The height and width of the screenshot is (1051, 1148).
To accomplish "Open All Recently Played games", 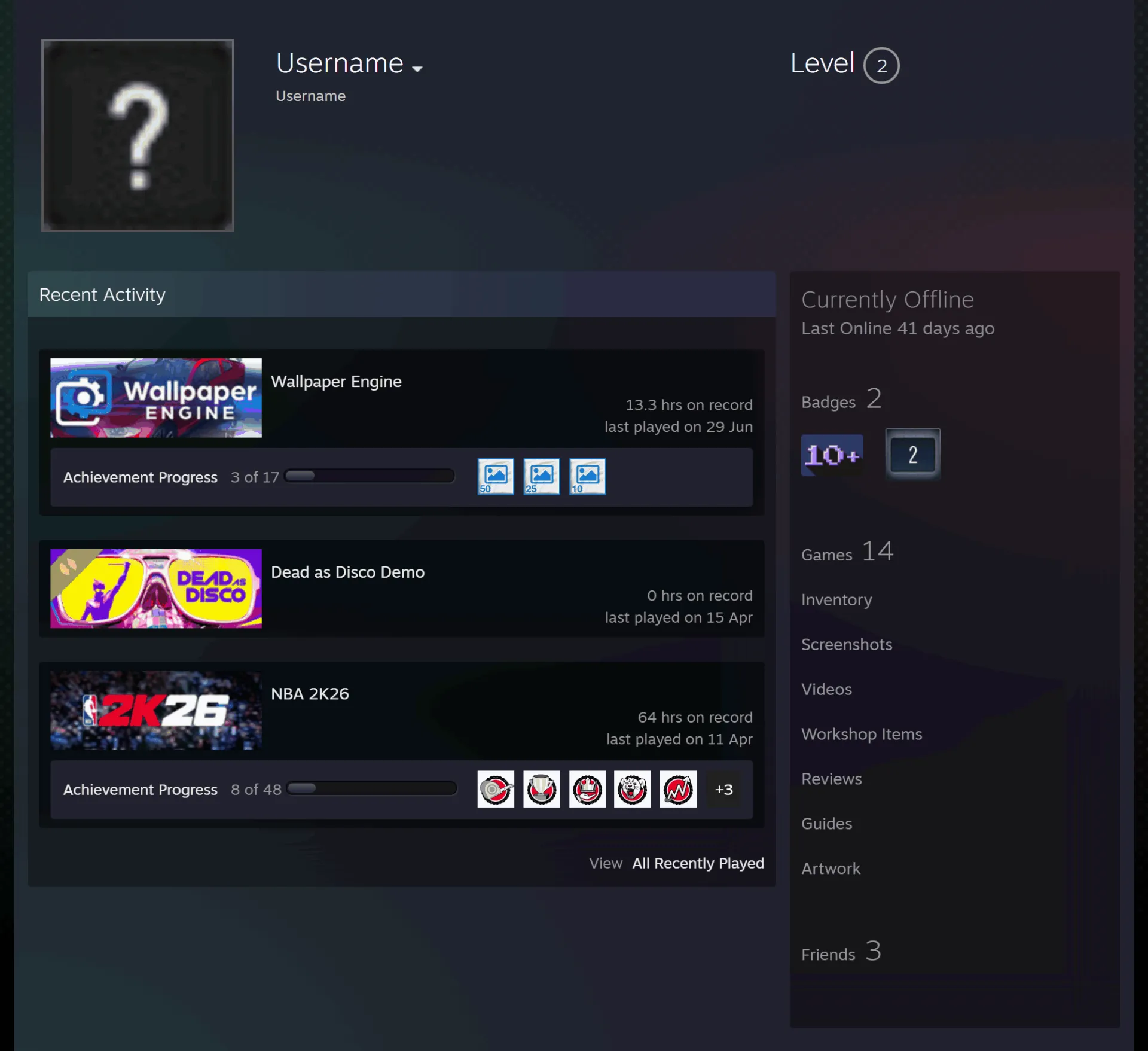I will [698, 863].
